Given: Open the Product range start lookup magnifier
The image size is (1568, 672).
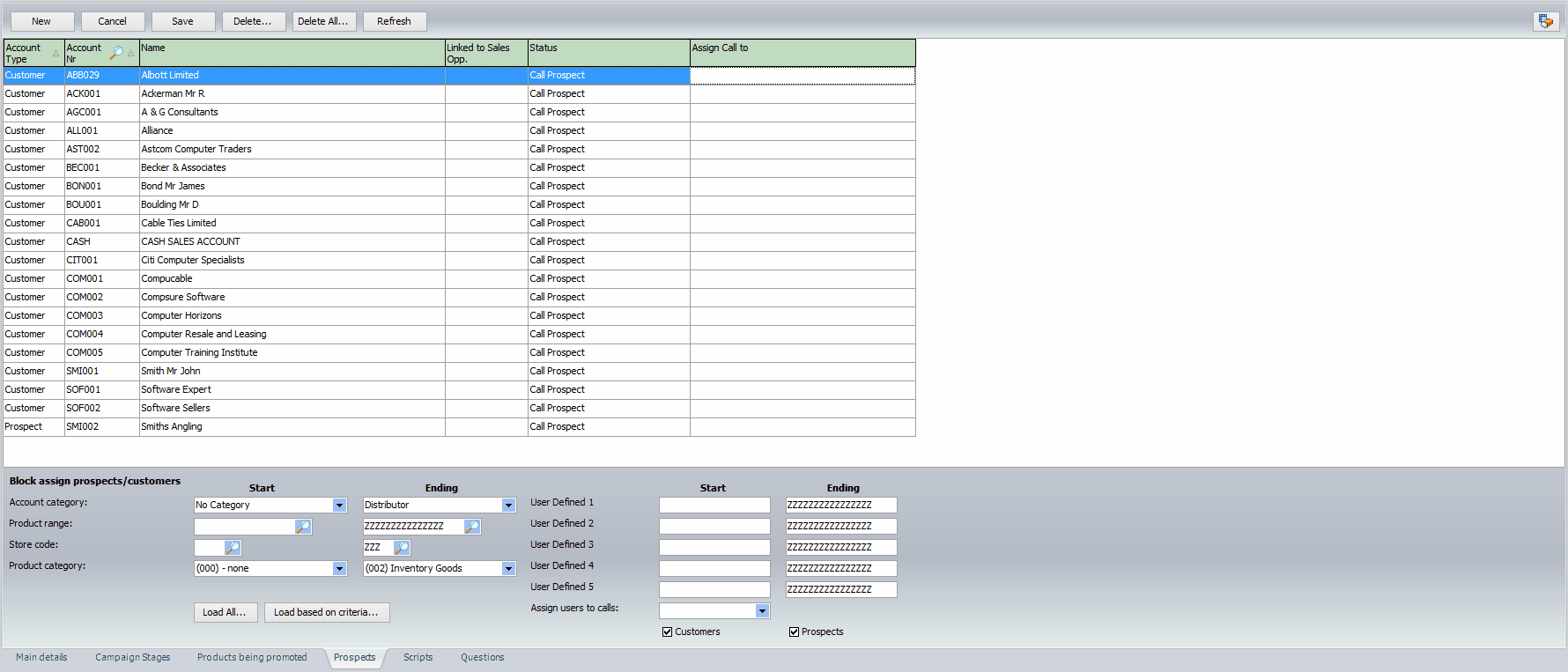Looking at the screenshot, I should (303, 527).
